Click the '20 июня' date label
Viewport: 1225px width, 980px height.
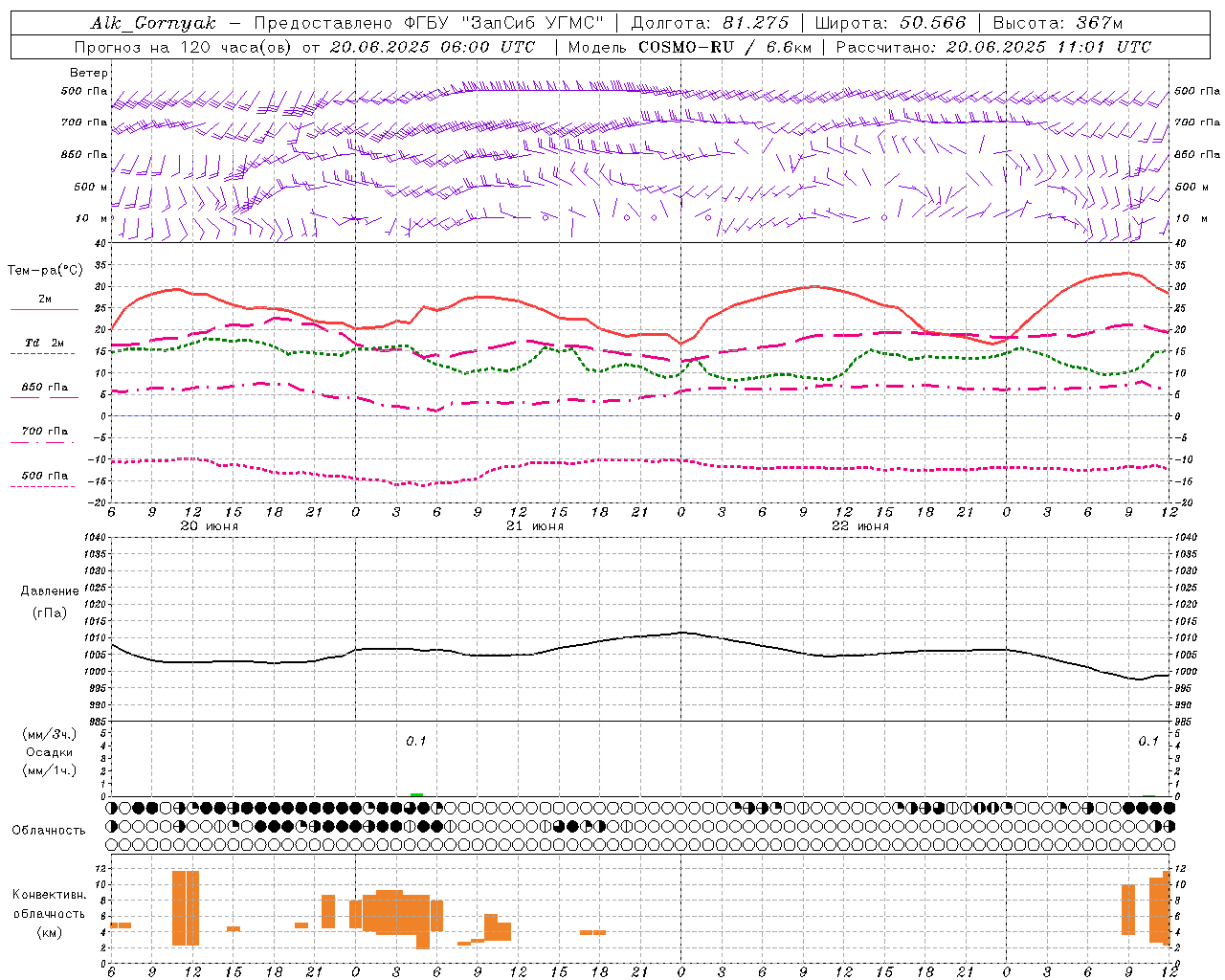tap(210, 526)
